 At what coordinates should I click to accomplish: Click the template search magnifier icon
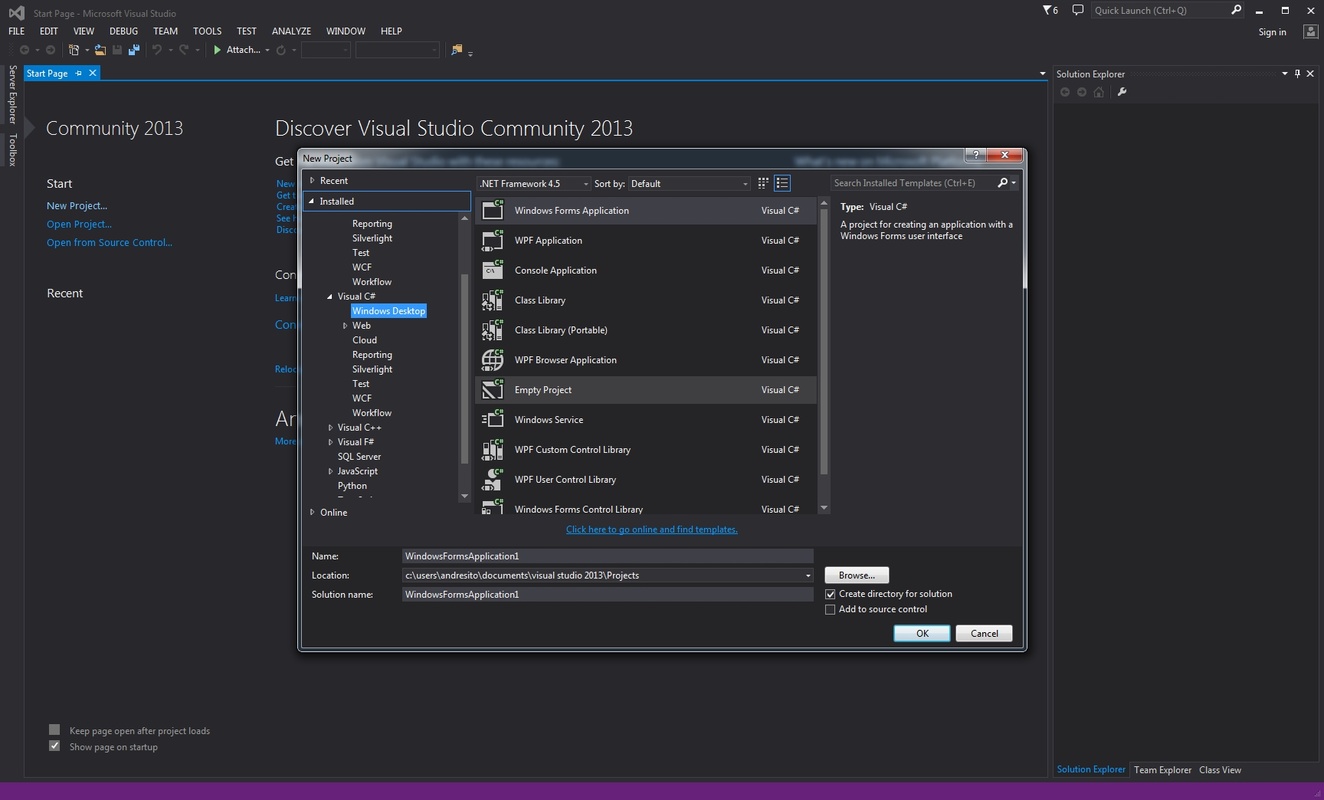pos(1003,183)
